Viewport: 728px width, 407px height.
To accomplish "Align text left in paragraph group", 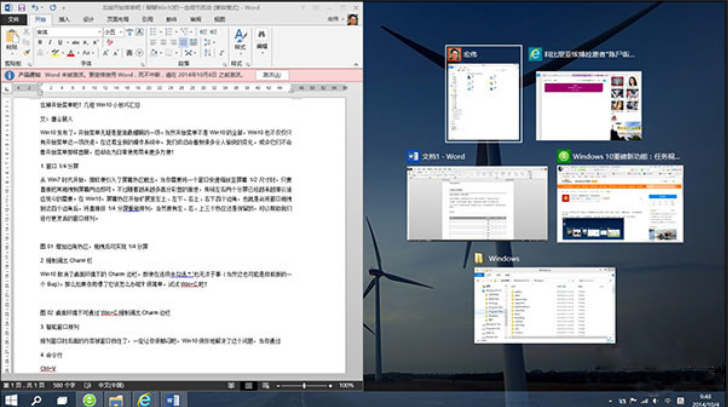I will click(153, 42).
